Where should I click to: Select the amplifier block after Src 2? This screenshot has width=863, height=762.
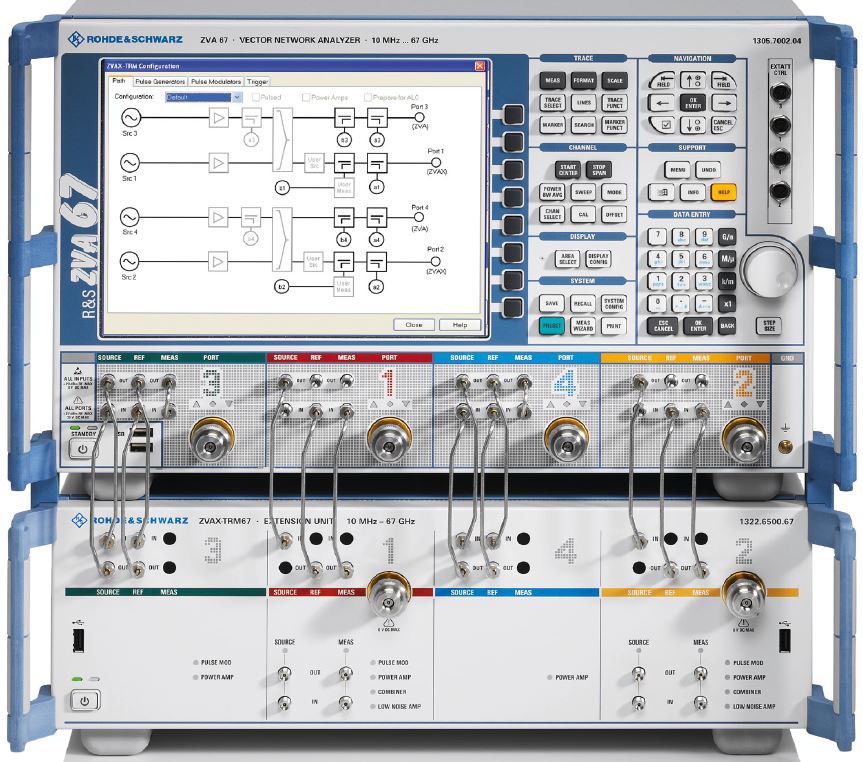tap(218, 262)
